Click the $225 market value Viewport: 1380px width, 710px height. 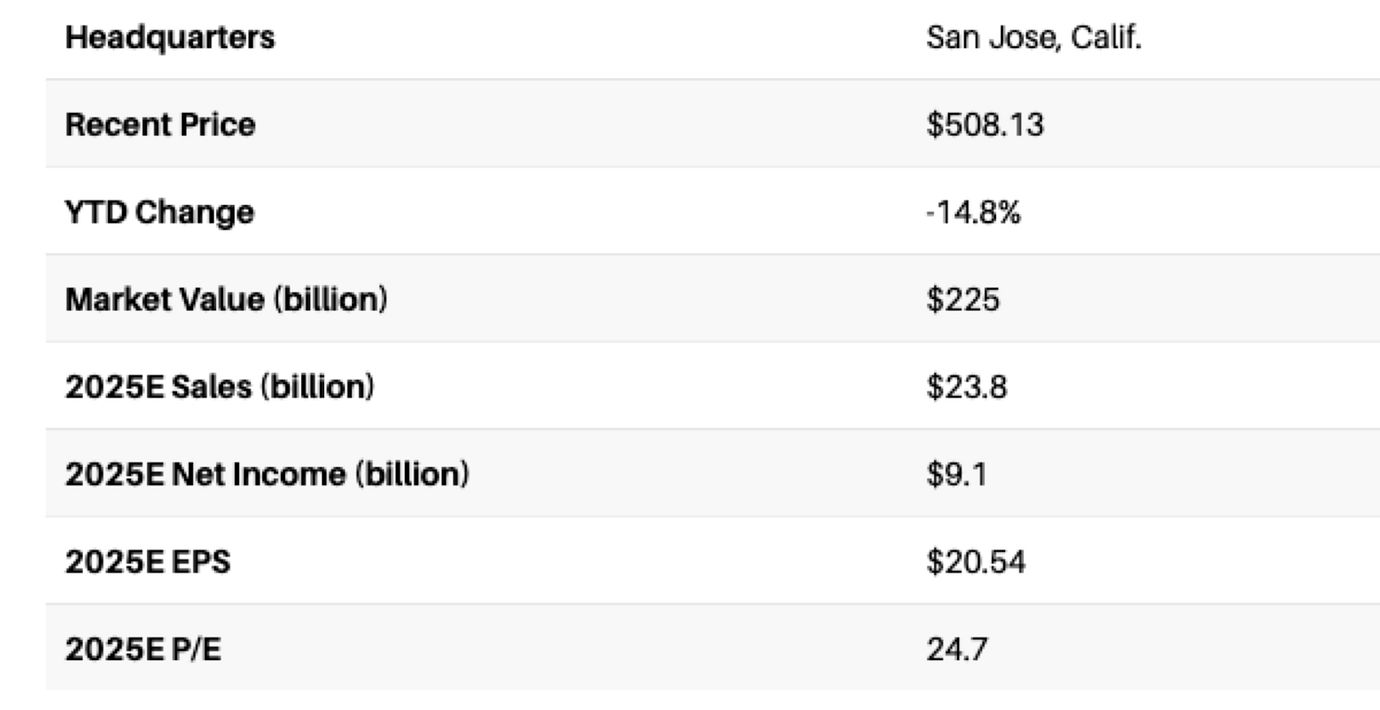pos(962,299)
